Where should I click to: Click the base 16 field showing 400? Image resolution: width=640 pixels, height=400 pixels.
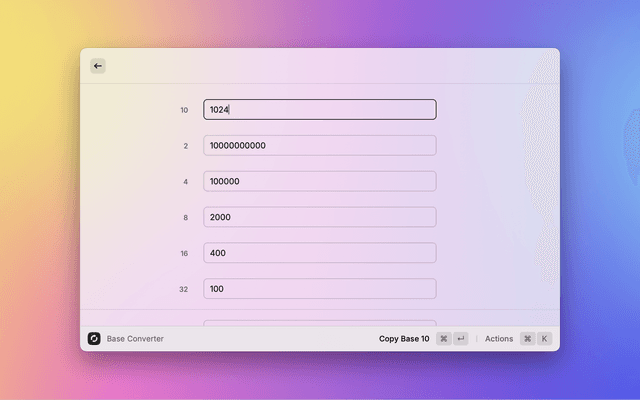click(320, 253)
